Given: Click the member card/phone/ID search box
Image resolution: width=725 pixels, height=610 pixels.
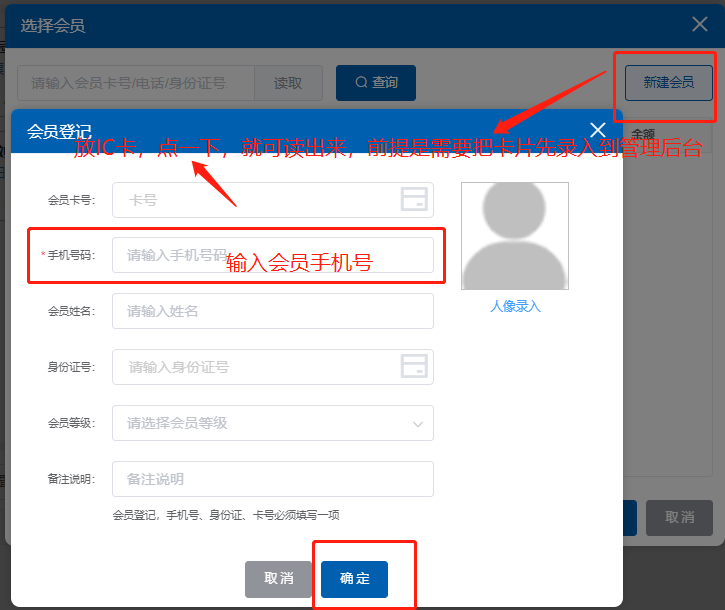Looking at the screenshot, I should coord(135,83).
